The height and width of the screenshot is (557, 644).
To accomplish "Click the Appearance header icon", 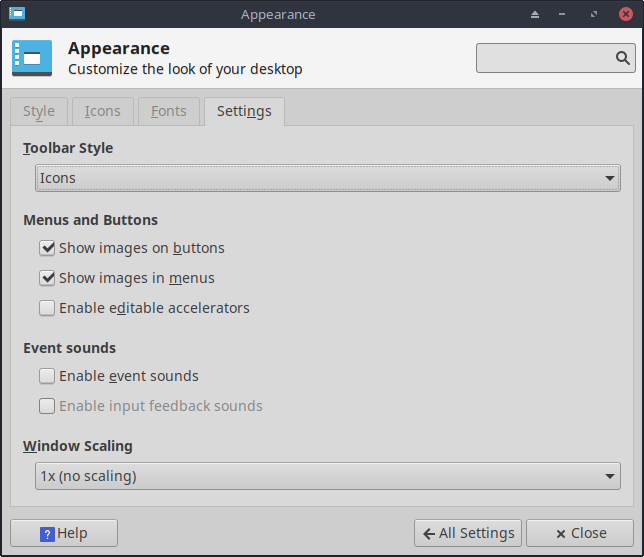I will click(x=32, y=58).
